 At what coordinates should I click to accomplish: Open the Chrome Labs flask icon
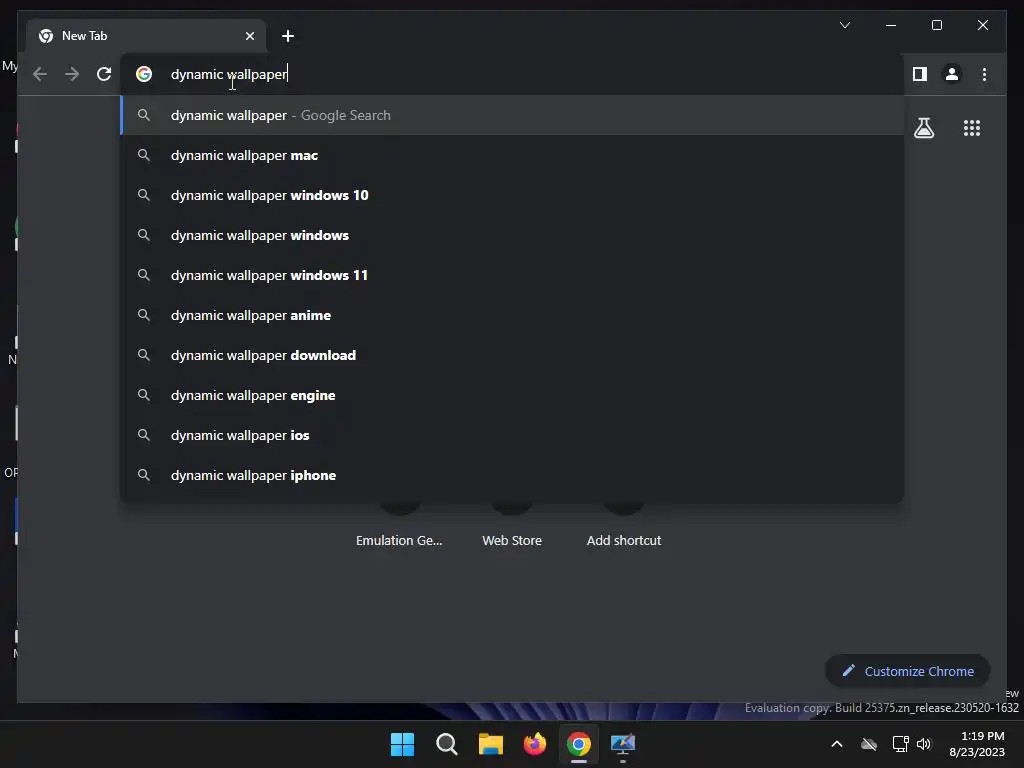(x=923, y=128)
